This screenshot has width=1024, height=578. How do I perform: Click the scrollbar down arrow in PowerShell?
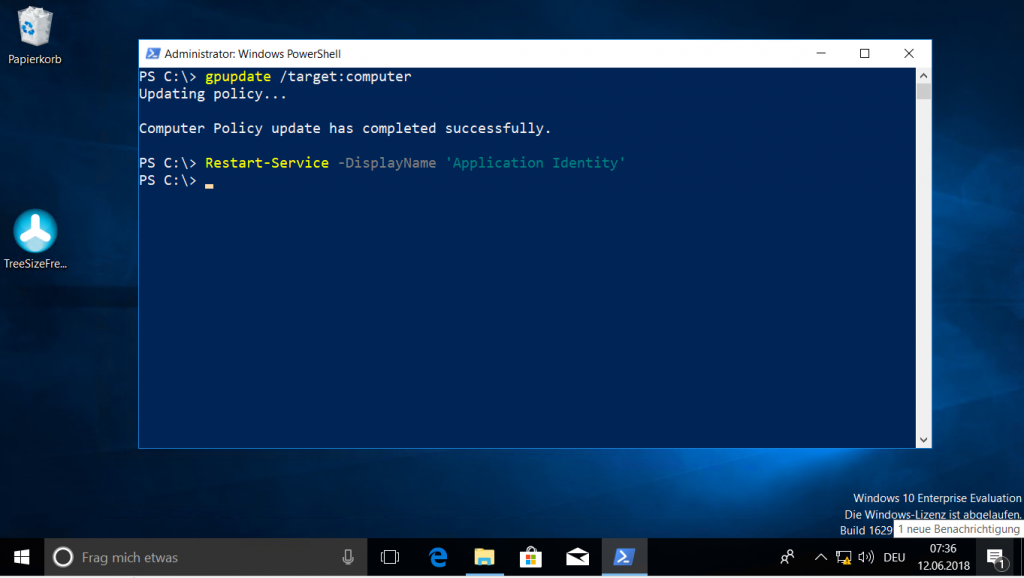[921, 440]
